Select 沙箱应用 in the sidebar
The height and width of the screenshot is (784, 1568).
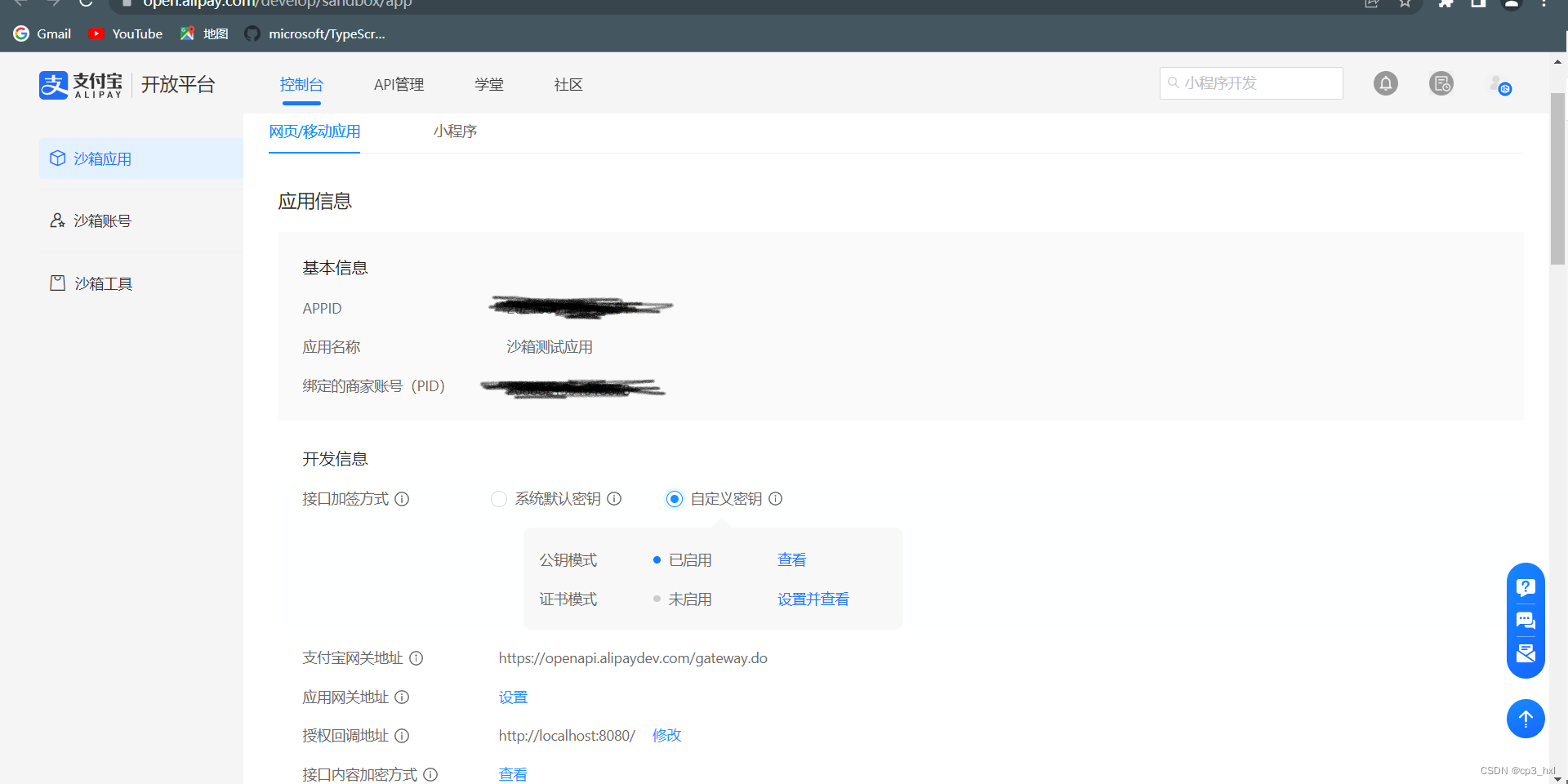click(140, 158)
